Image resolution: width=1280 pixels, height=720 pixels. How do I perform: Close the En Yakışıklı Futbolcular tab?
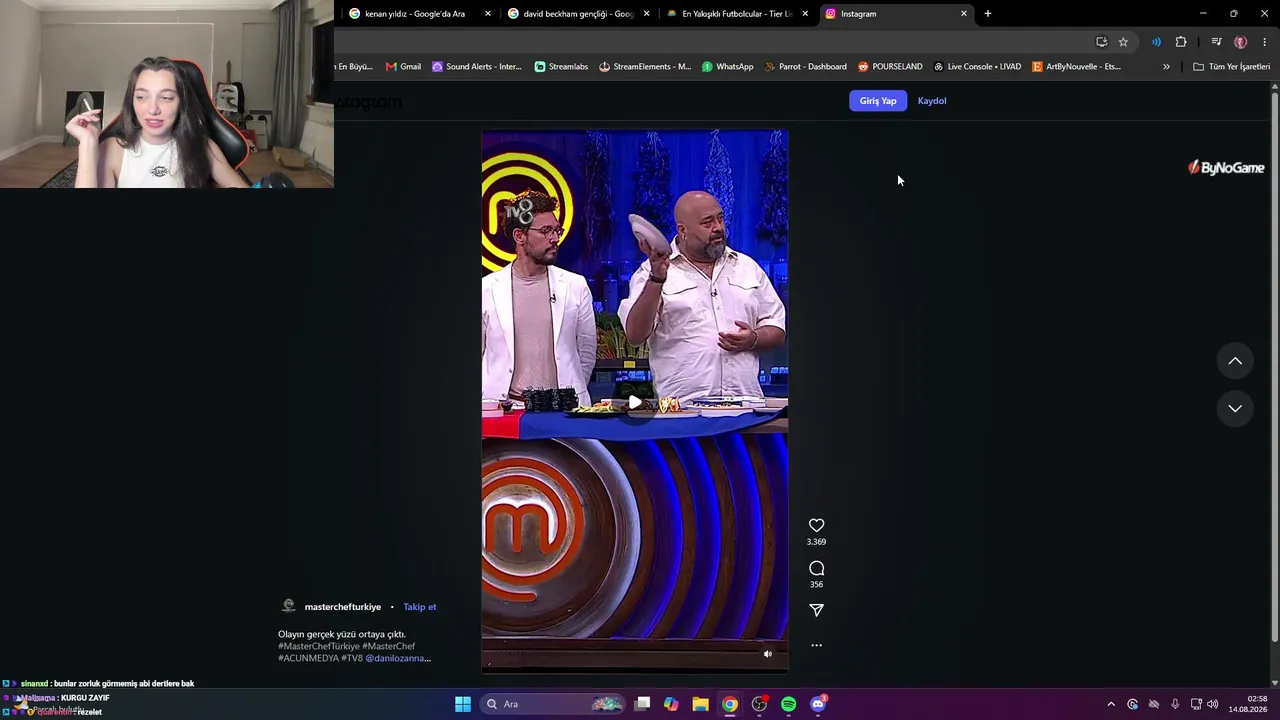point(805,14)
